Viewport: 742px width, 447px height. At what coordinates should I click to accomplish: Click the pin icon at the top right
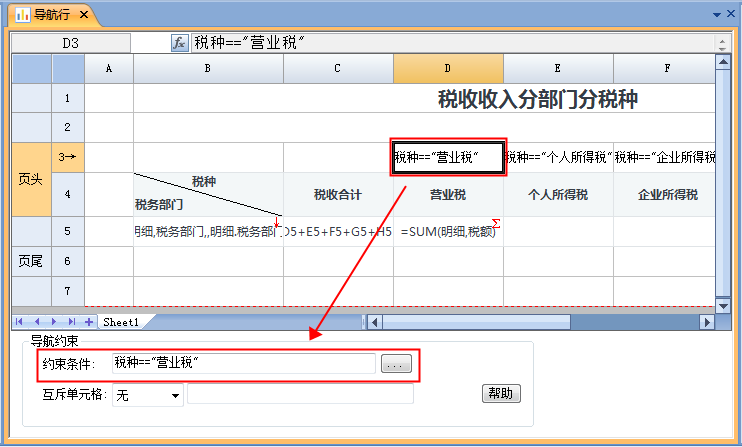pos(730,15)
